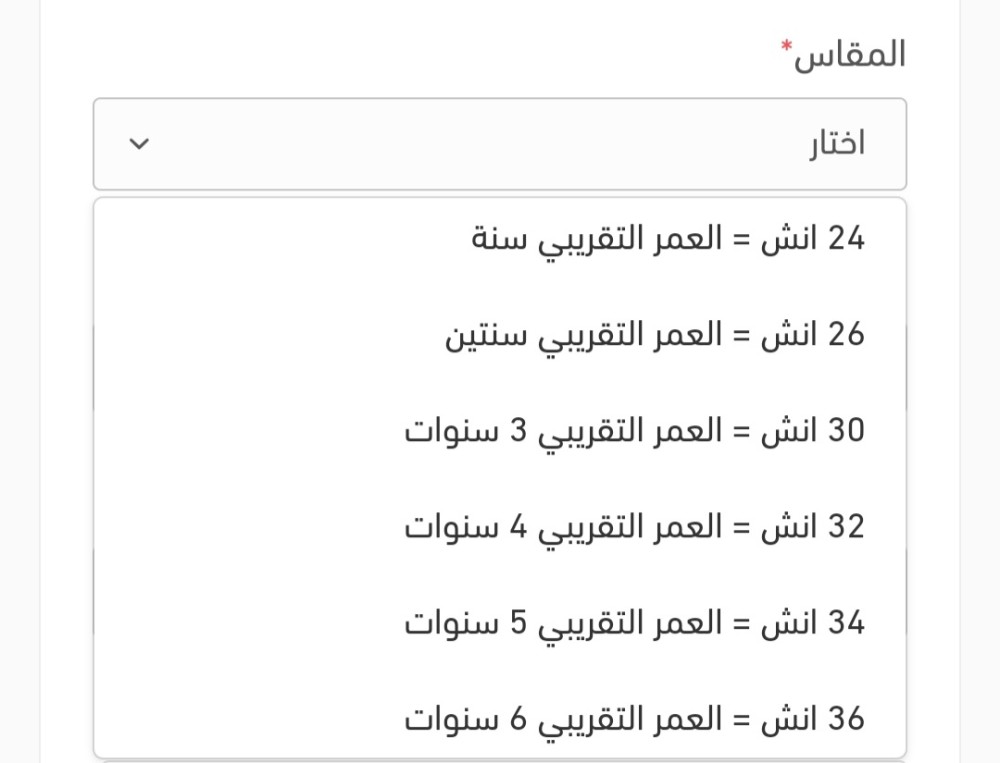
Task: Pick the 30 انش size option
Action: click(x=634, y=431)
